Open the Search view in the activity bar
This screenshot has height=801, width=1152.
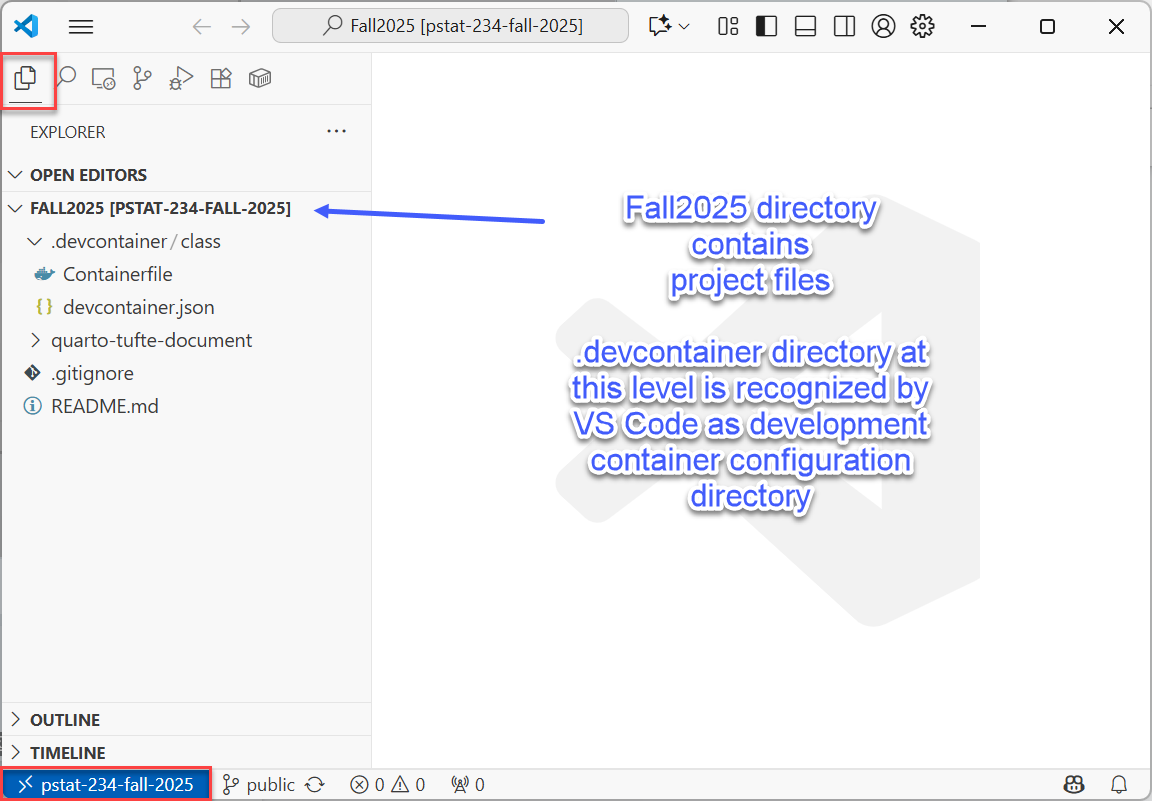coord(65,78)
